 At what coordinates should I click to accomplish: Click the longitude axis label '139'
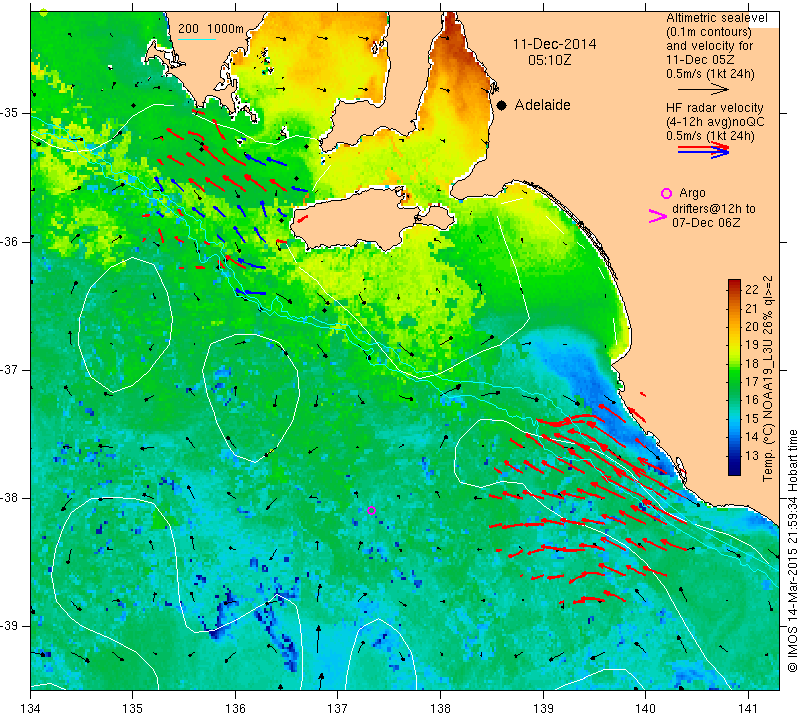point(543,709)
